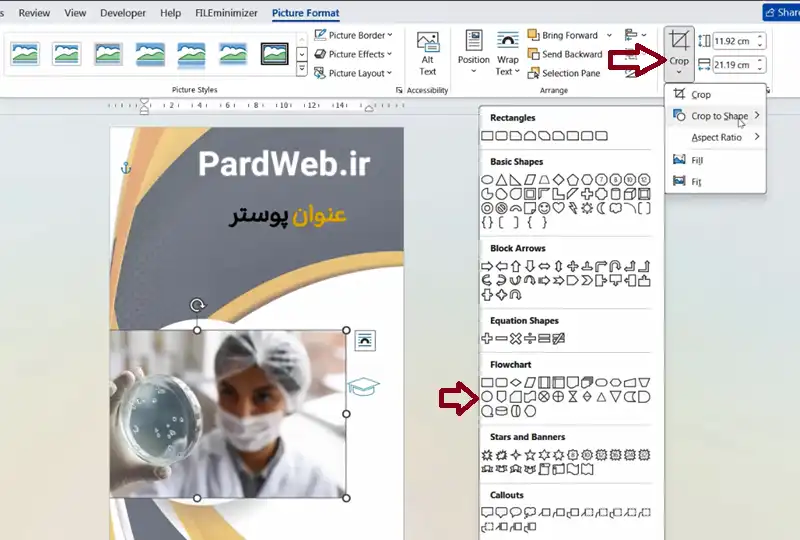The width and height of the screenshot is (800, 540).
Task: Expand the Picture Styles gallery
Action: pyautogui.click(x=302, y=69)
